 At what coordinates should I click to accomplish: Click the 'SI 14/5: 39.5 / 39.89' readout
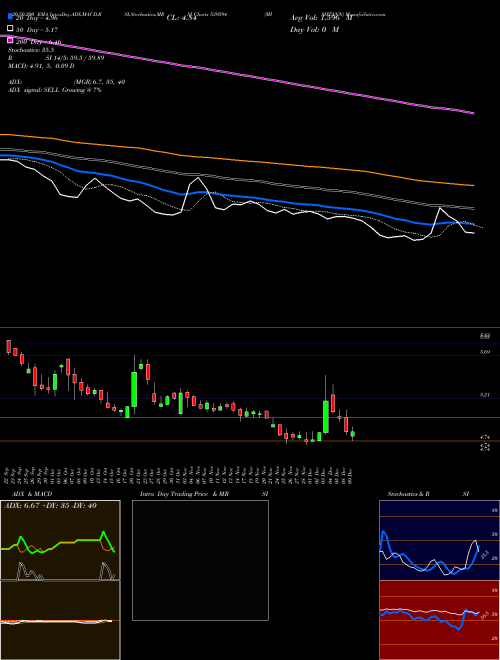[75, 58]
